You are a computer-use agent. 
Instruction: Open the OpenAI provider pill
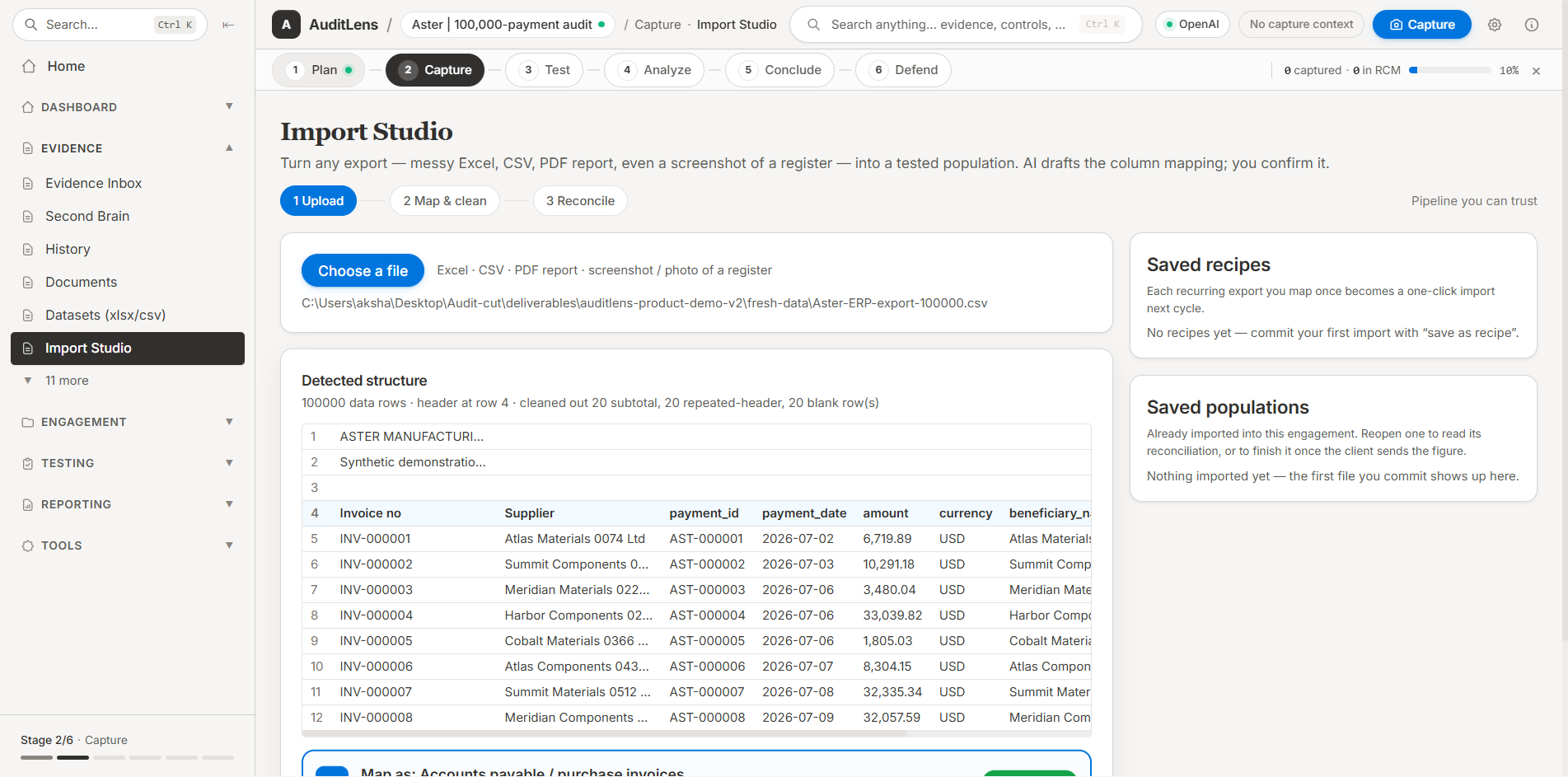pyautogui.click(x=1192, y=25)
